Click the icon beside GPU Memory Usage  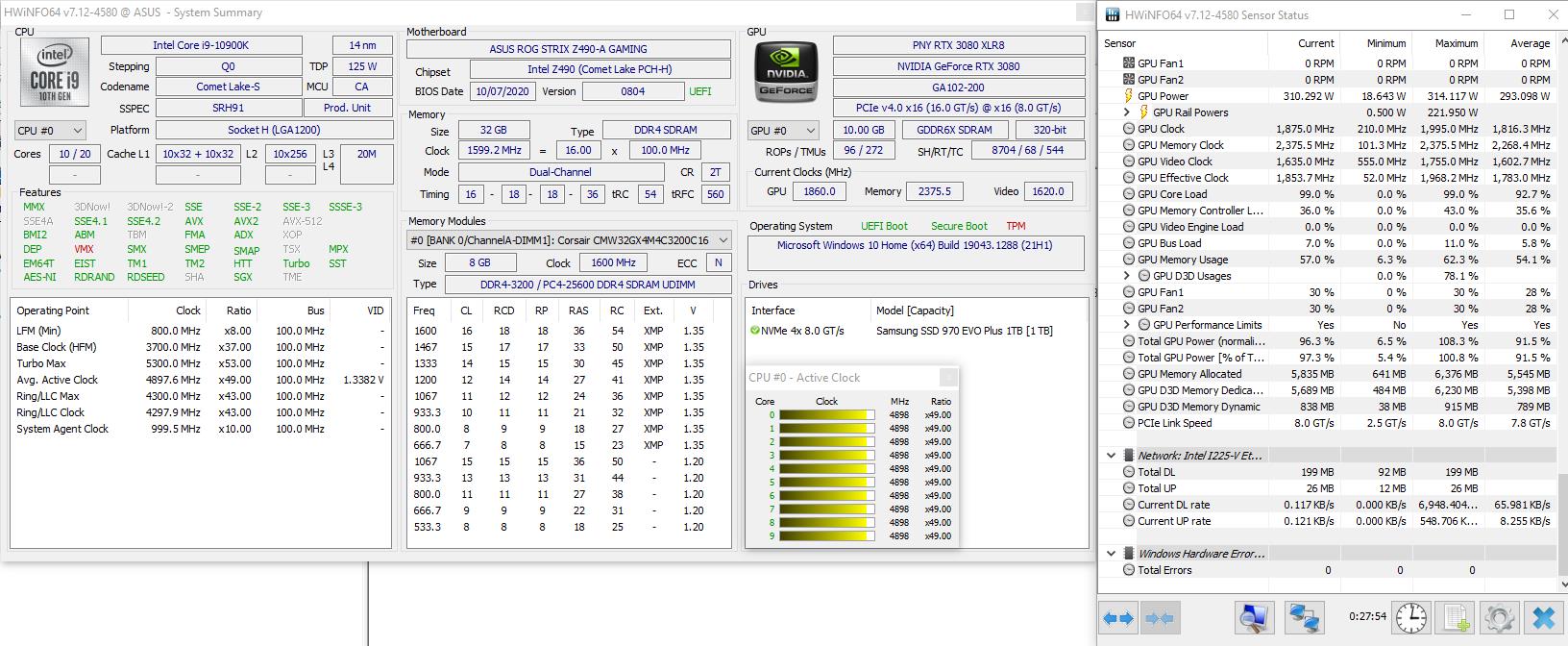click(1129, 260)
